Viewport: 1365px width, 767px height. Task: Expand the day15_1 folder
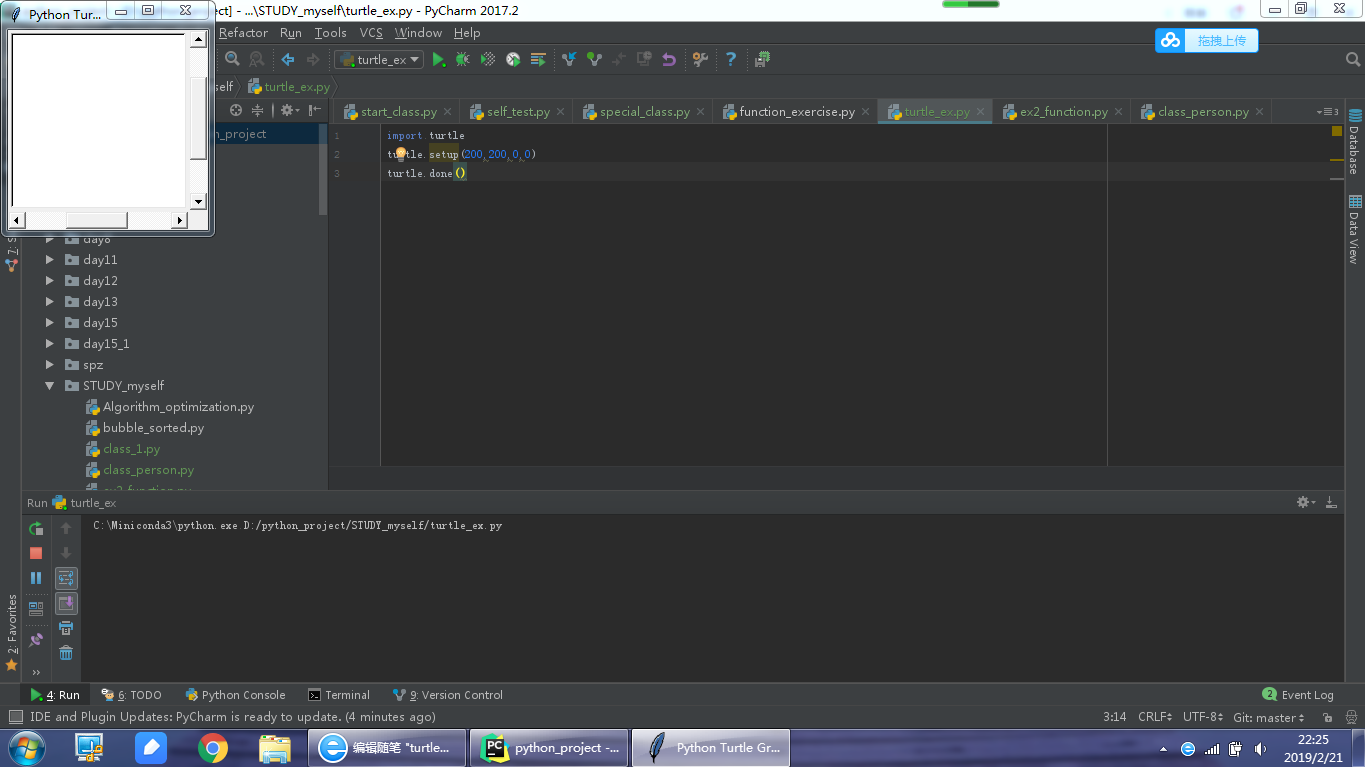[x=50, y=344]
